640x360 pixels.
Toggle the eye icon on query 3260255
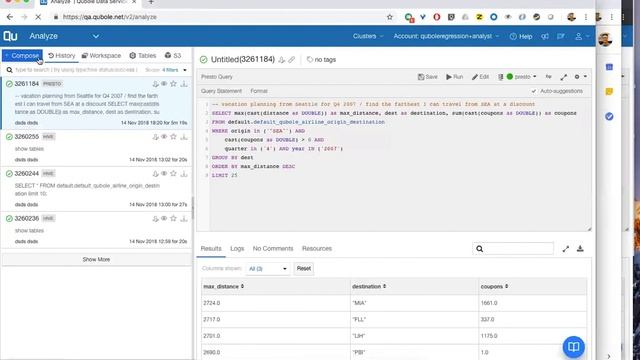(164, 137)
